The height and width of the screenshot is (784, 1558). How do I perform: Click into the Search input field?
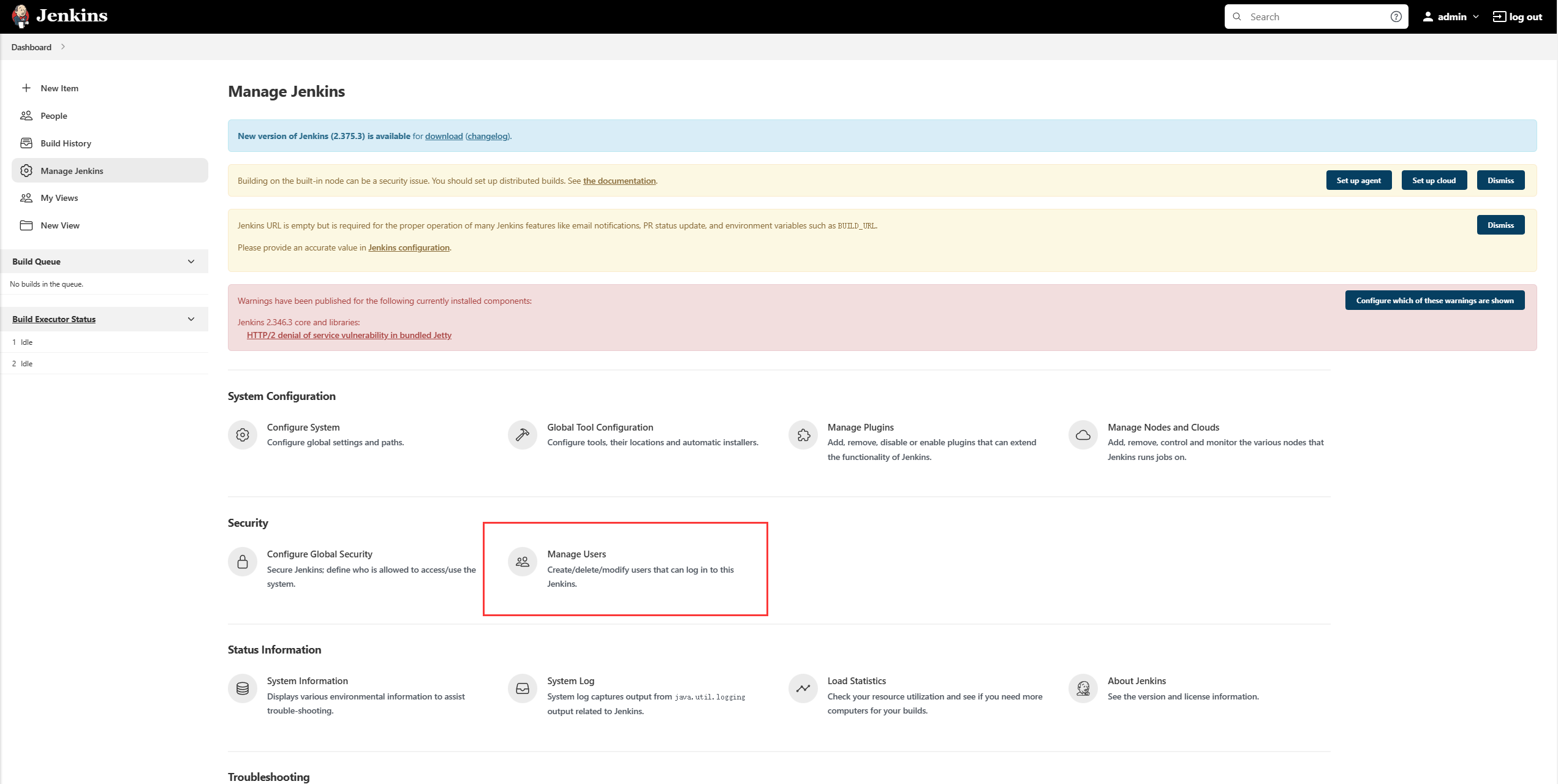1316,17
